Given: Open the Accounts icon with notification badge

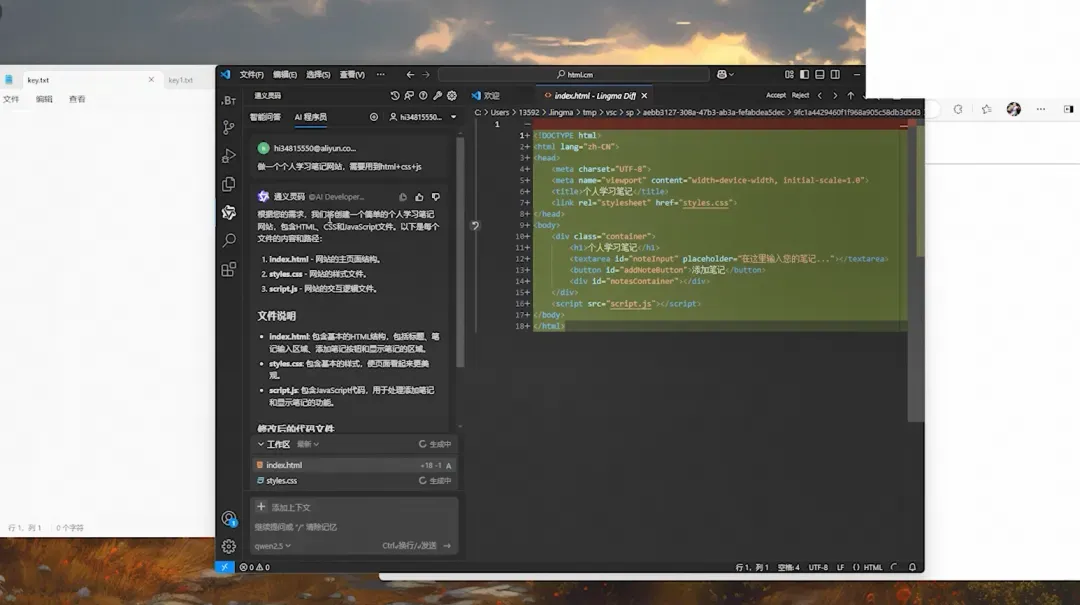Looking at the screenshot, I should coord(229,518).
